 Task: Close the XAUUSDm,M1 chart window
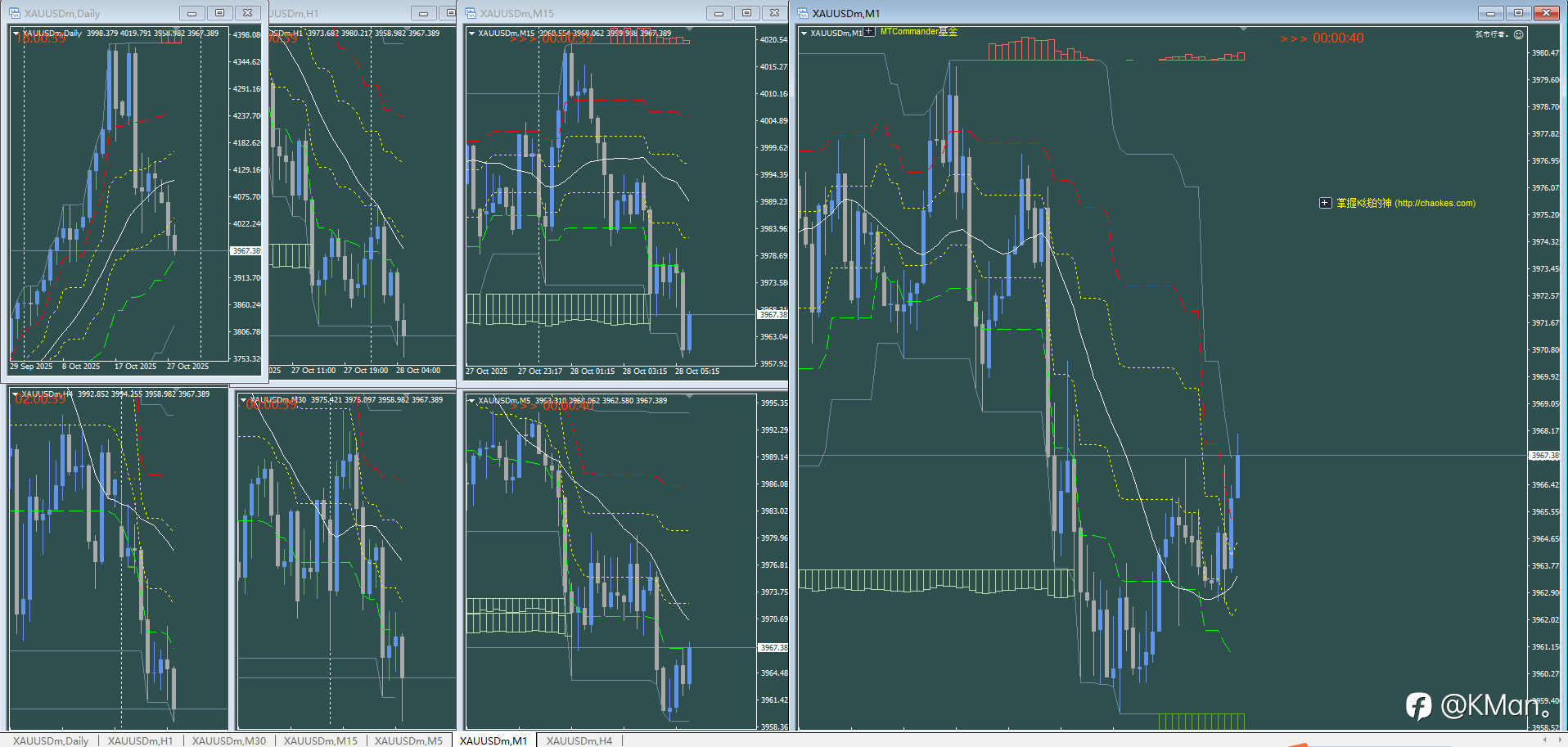[1546, 13]
